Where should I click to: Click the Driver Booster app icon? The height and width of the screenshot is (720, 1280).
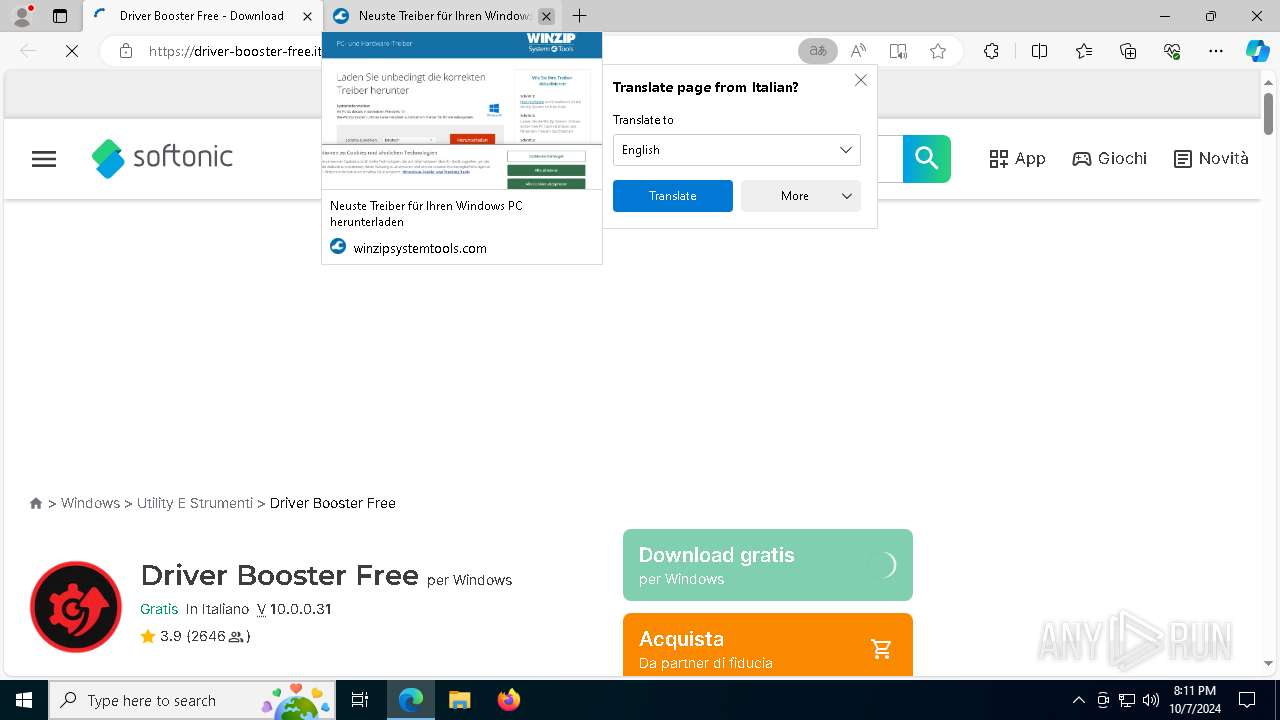(x=76, y=607)
